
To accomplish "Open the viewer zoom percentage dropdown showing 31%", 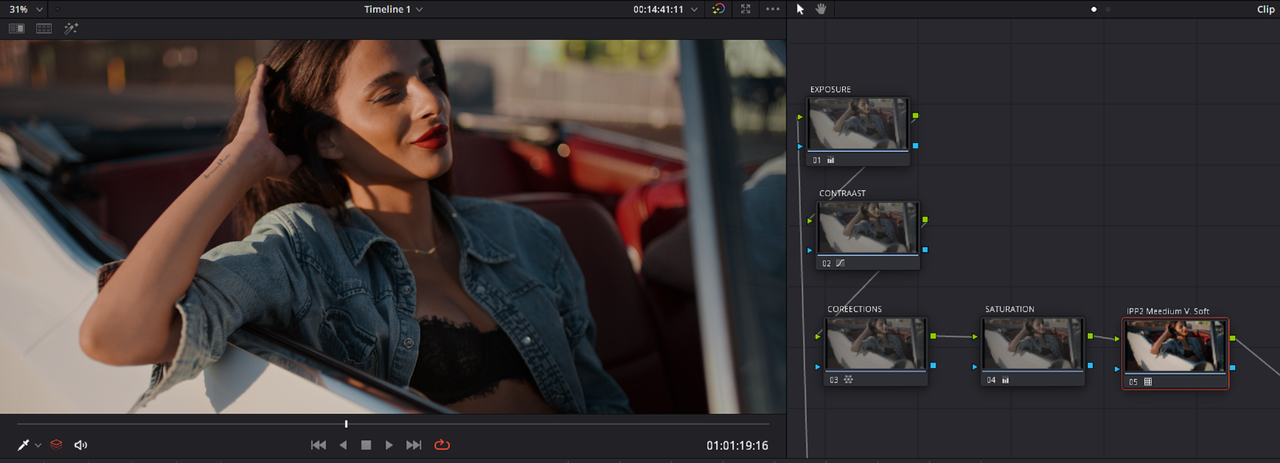I will click(x=27, y=9).
